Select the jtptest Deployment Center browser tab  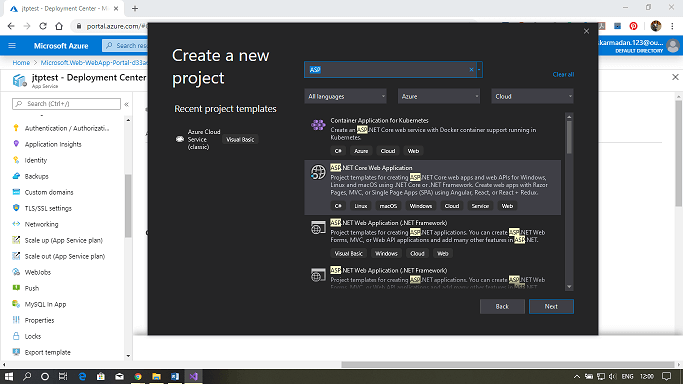(x=64, y=9)
